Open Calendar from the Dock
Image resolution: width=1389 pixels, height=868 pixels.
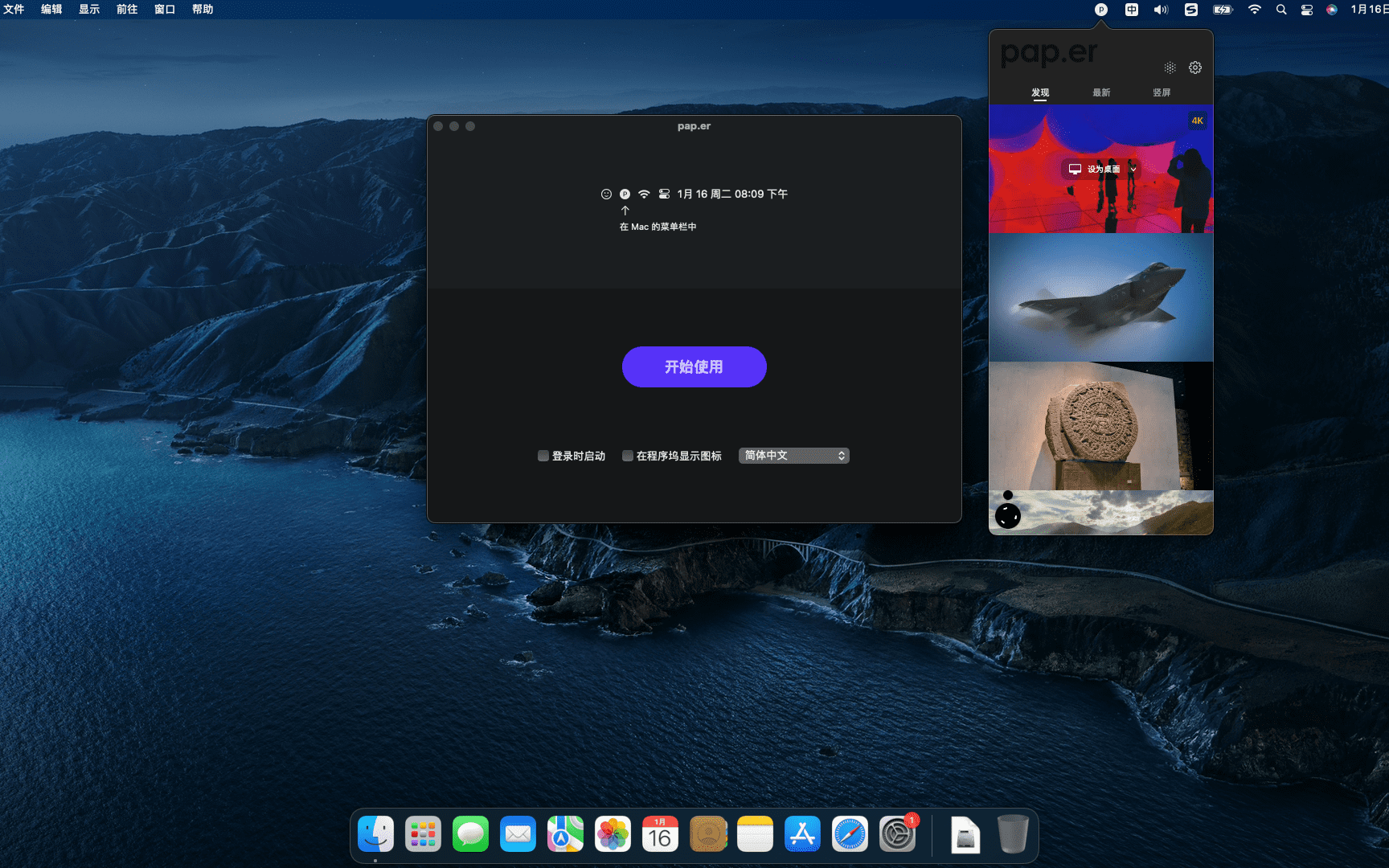pos(660,834)
